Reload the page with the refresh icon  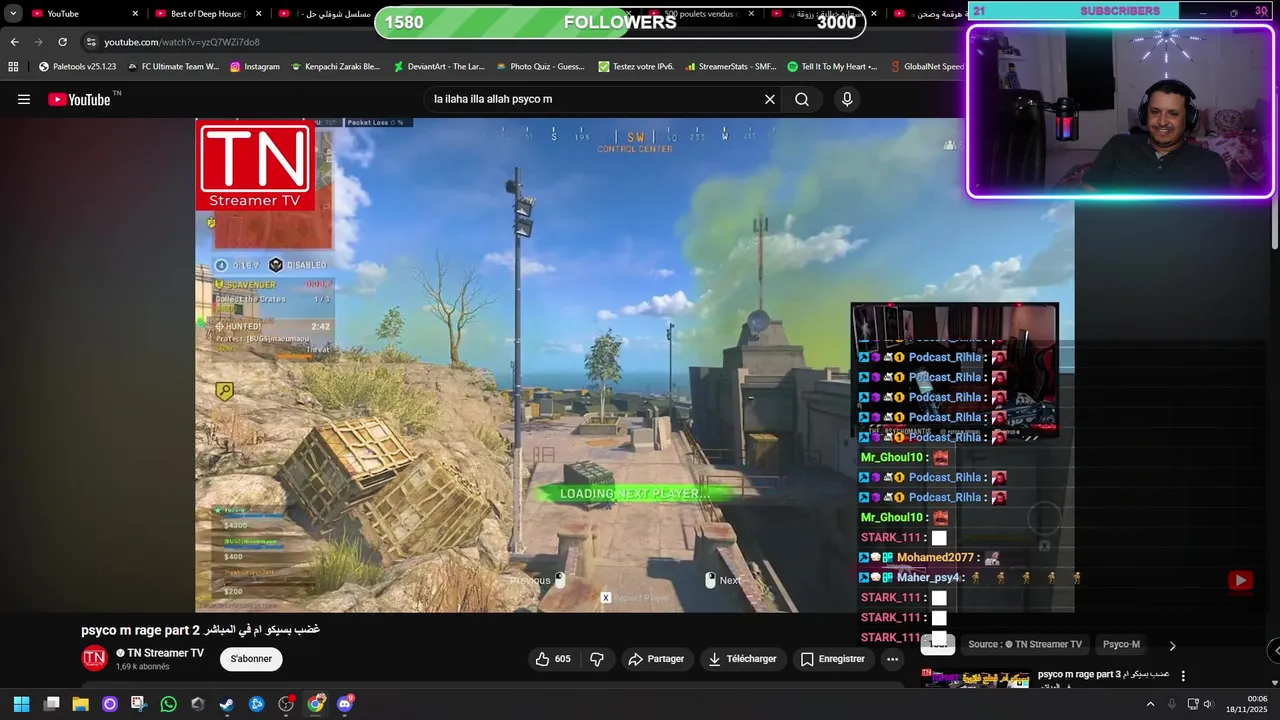[62, 42]
